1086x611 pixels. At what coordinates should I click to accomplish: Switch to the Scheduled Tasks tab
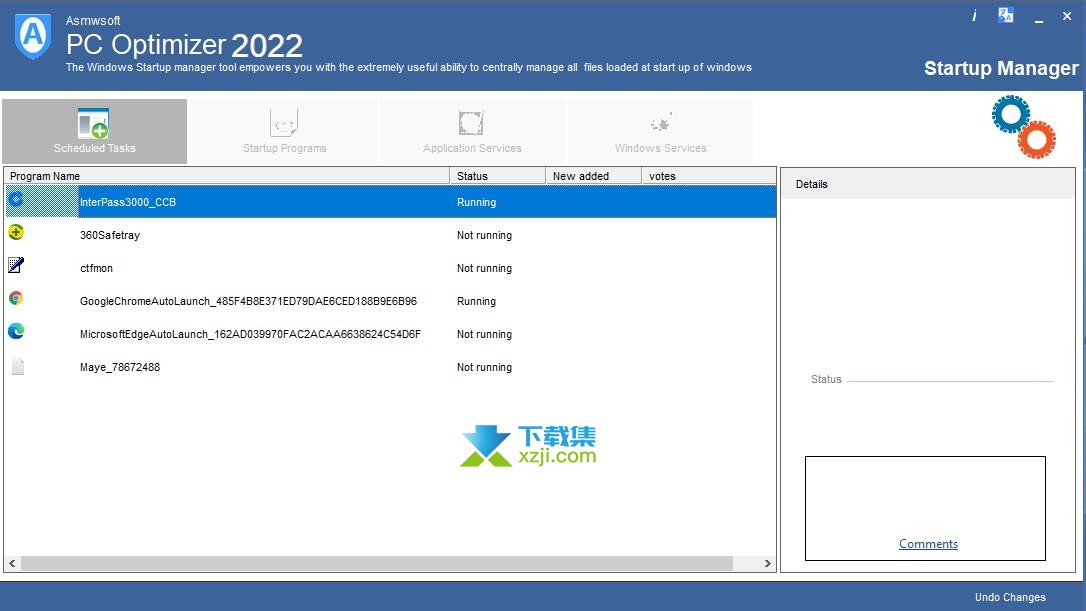click(95, 132)
